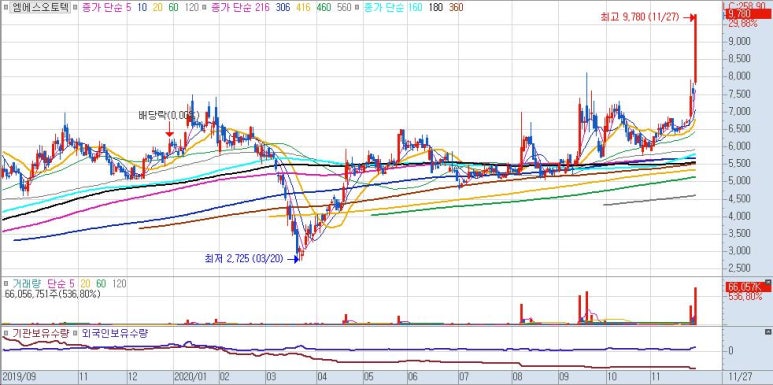This screenshot has height=385, width=773.
Task: Click the red arrow below 배당락 label
Action: pos(169,130)
